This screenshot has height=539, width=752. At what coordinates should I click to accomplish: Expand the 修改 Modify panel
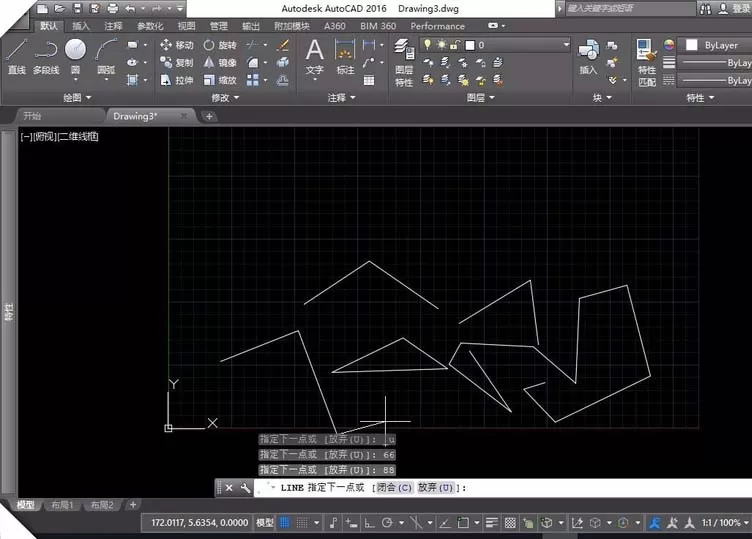pyautogui.click(x=225, y=98)
